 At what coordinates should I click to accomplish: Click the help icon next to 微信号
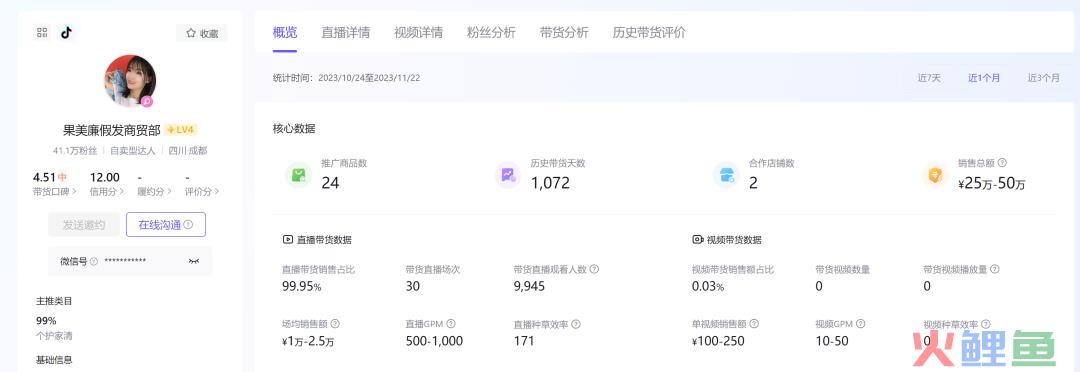(94, 262)
